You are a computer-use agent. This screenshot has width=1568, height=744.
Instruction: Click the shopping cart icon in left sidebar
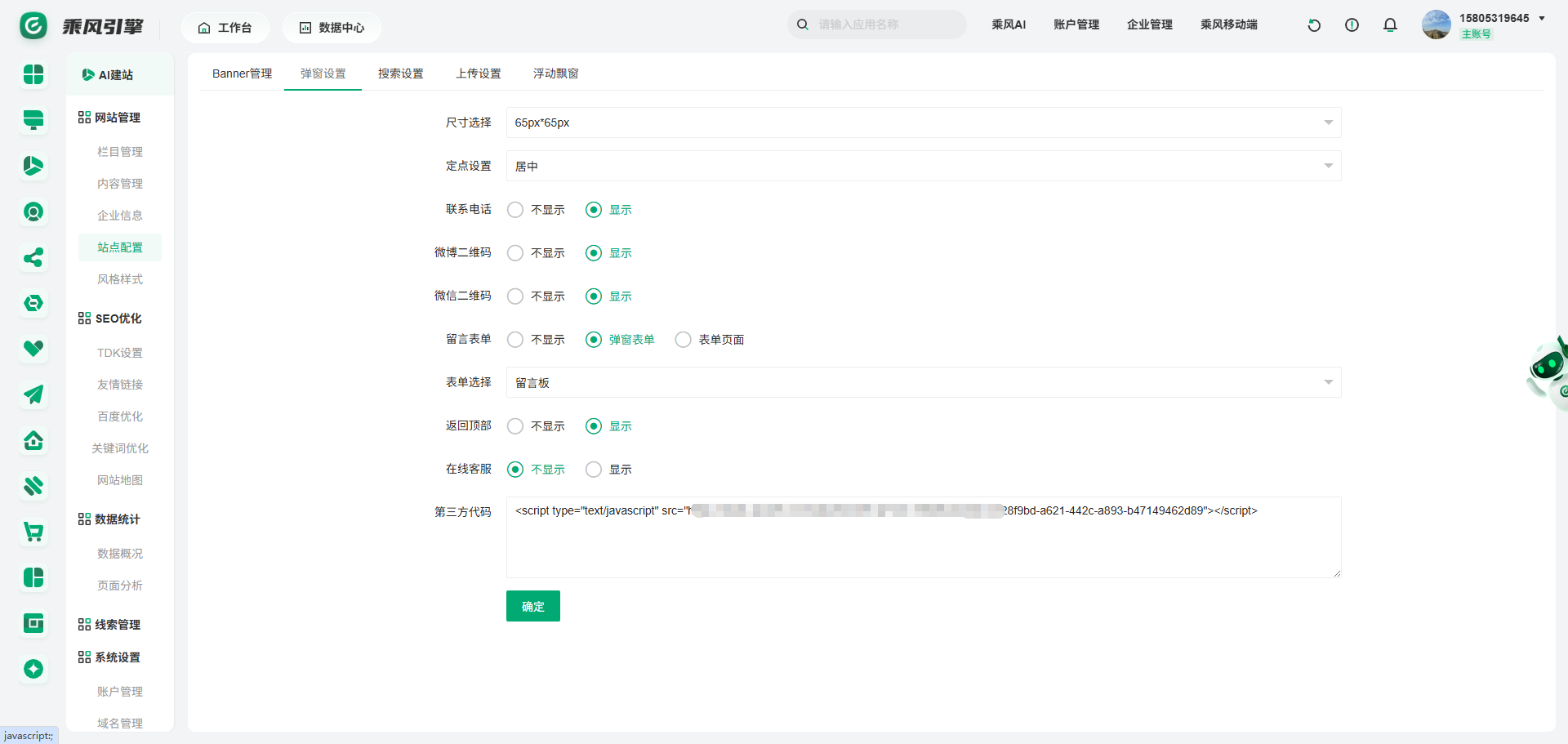pyautogui.click(x=33, y=532)
